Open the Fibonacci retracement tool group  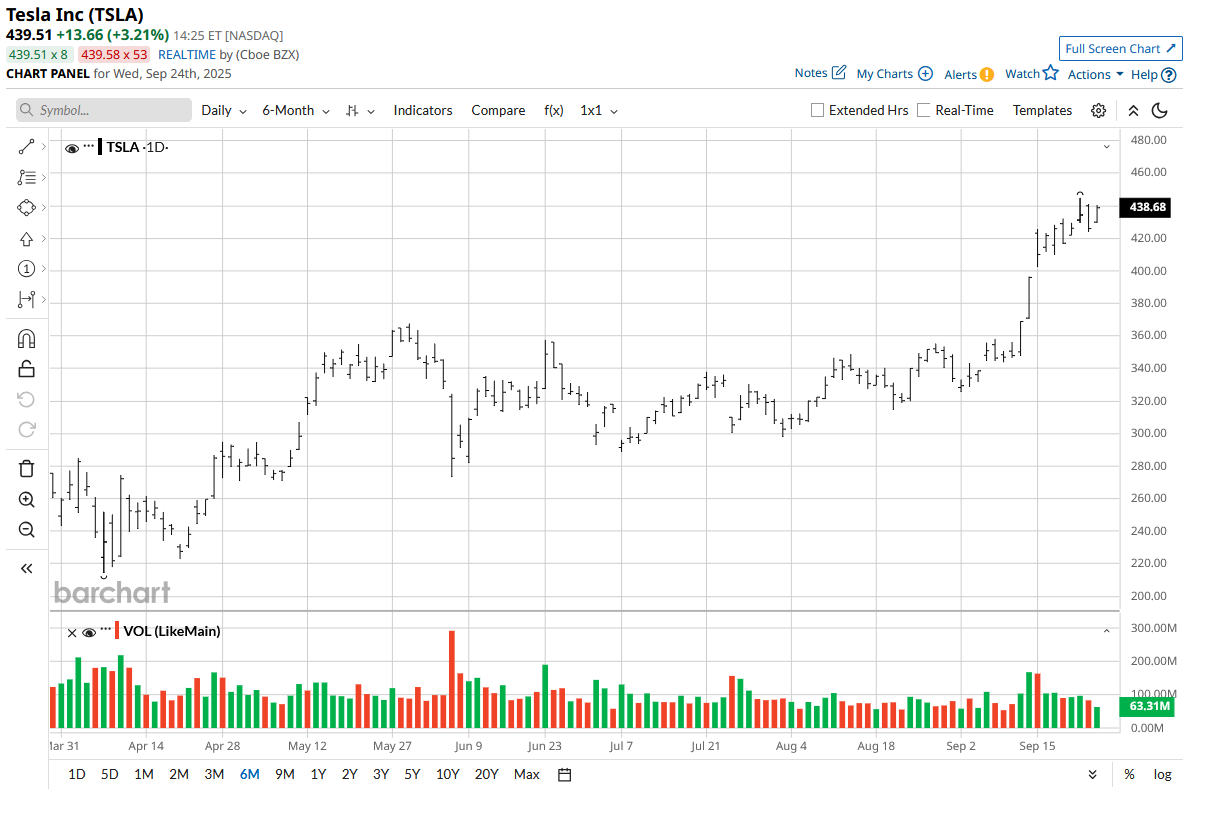(27, 177)
